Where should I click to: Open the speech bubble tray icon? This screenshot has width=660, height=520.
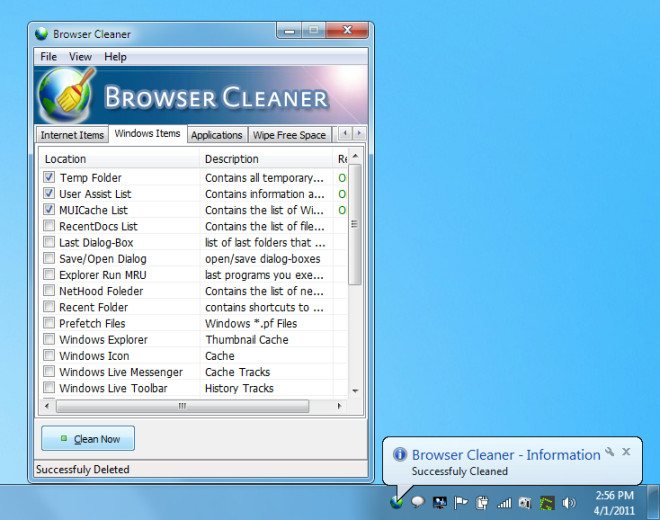click(x=418, y=502)
